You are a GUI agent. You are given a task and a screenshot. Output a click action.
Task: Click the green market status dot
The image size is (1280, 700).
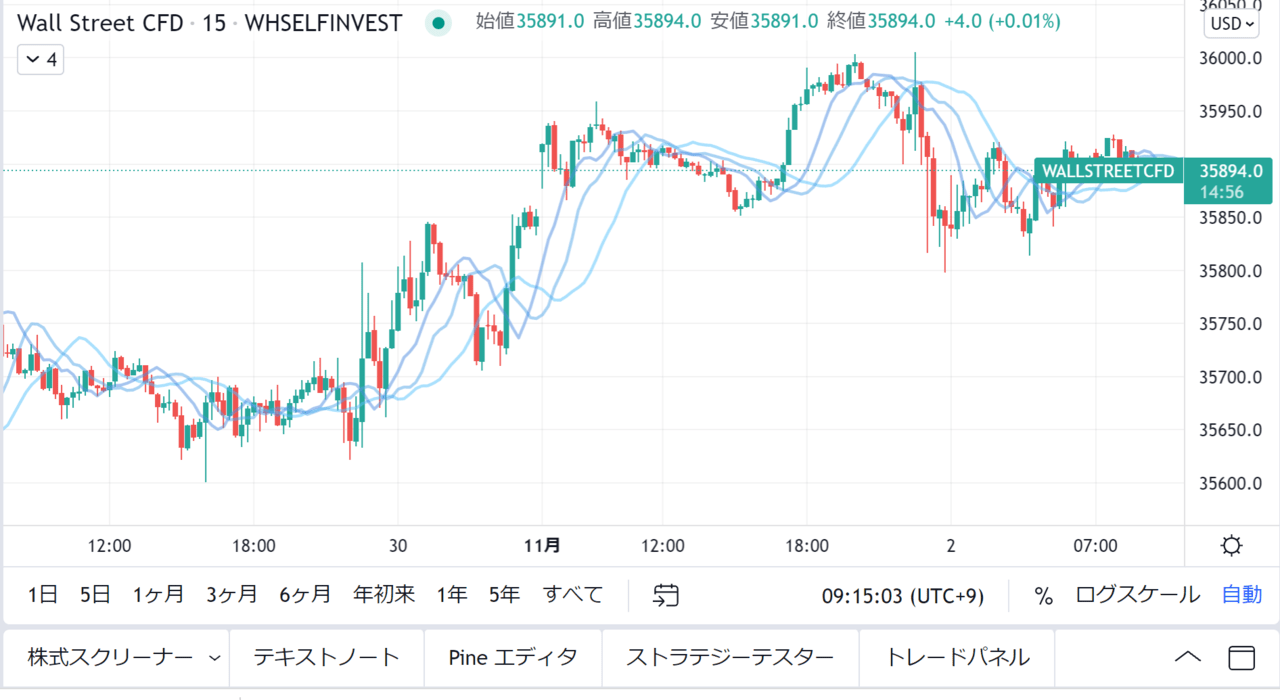coord(437,22)
